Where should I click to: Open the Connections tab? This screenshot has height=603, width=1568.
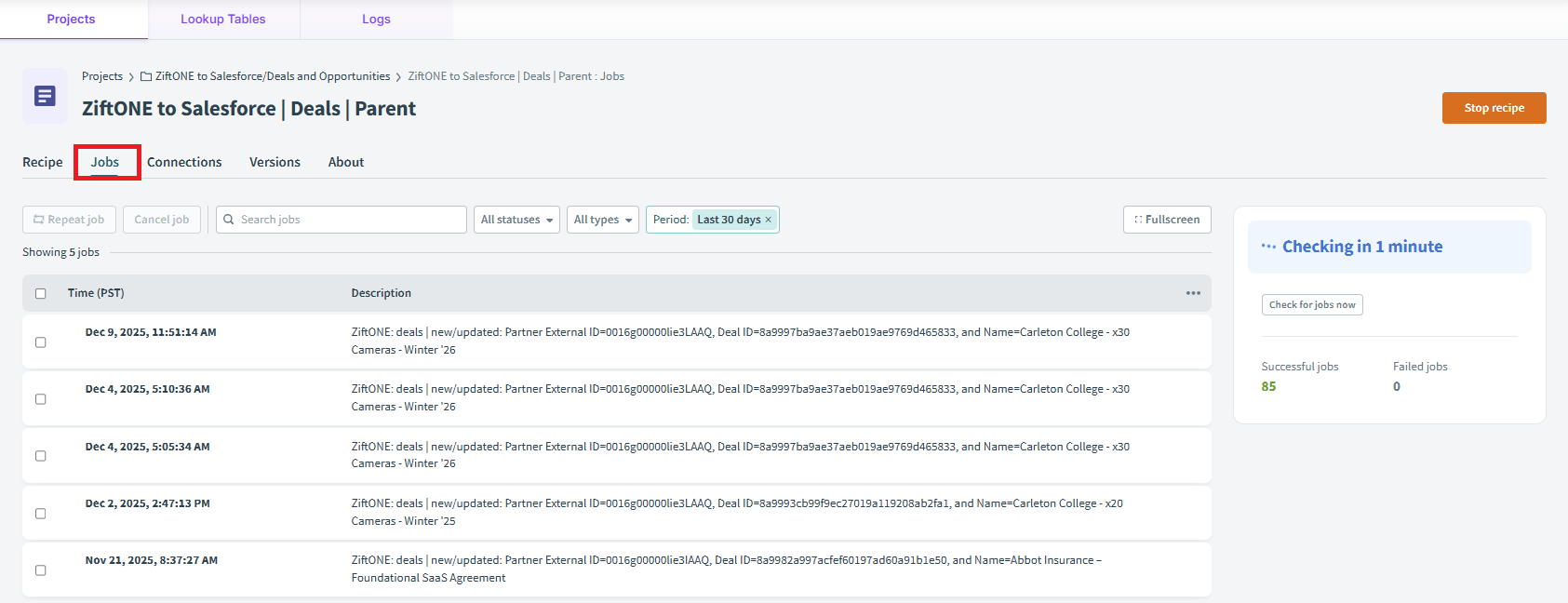(x=184, y=162)
